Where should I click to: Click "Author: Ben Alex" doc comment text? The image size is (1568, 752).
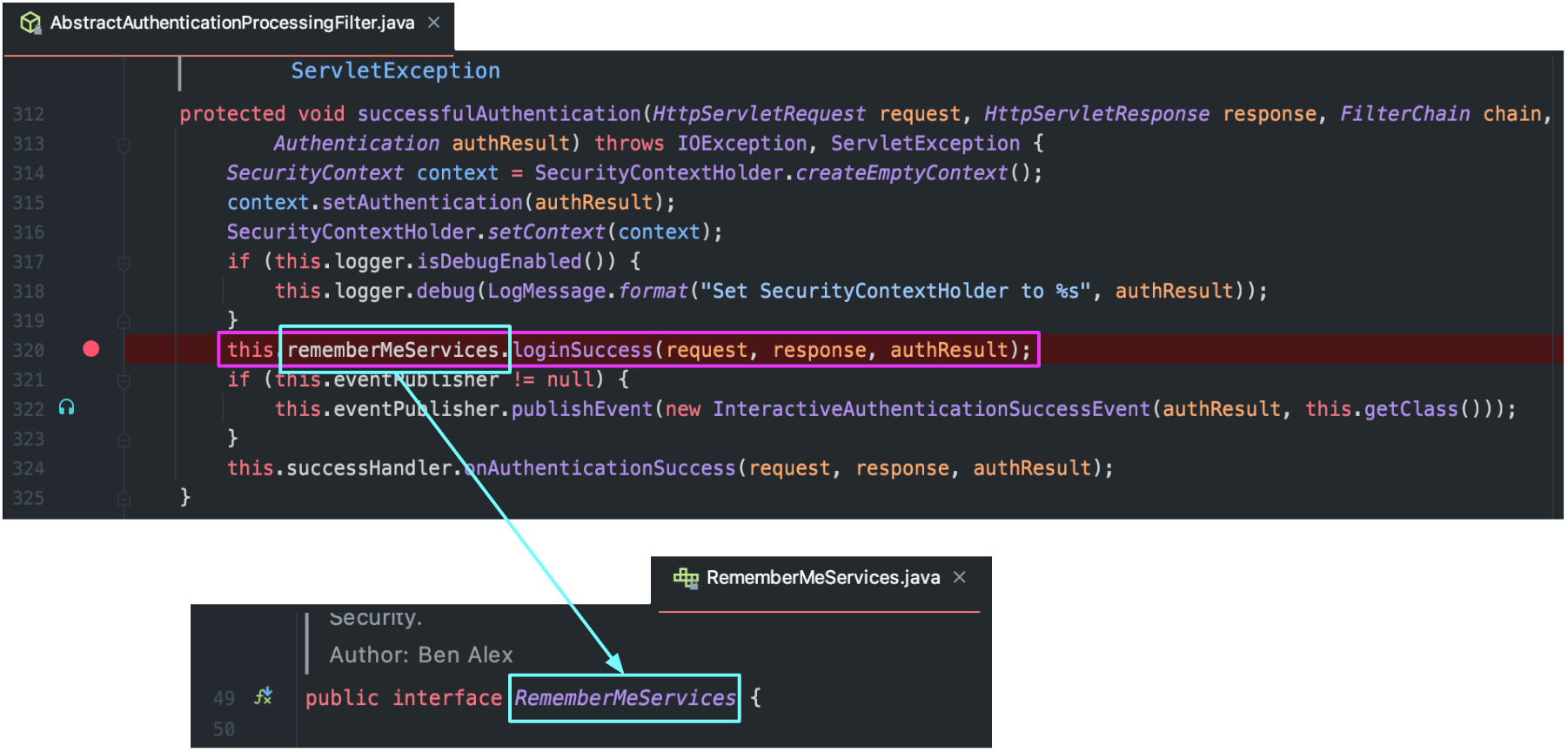click(421, 655)
